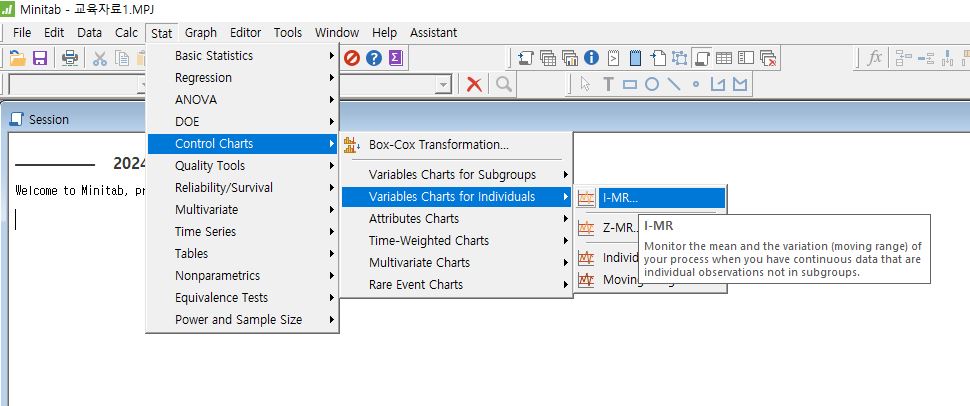Viewport: 970px width, 406px height.
Task: Click the red X delete icon
Action: pyautogui.click(x=474, y=84)
